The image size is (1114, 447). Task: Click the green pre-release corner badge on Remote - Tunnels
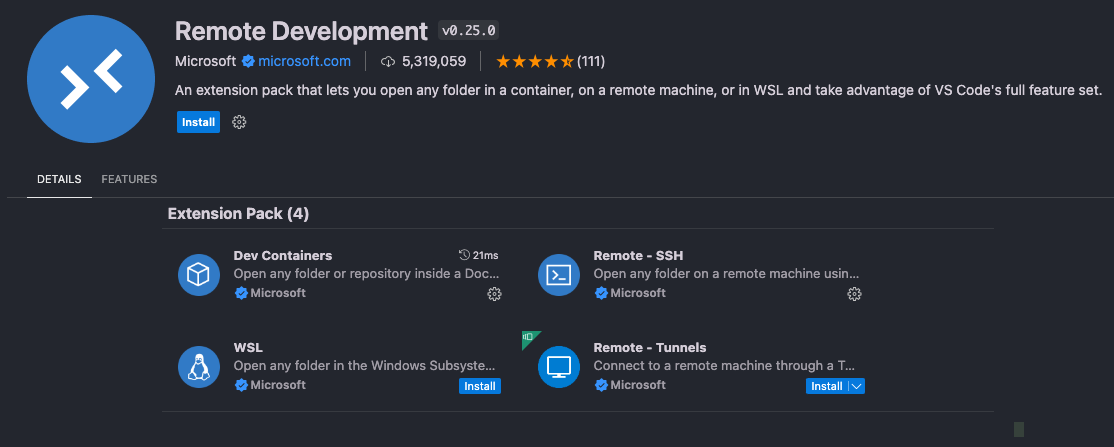529,338
